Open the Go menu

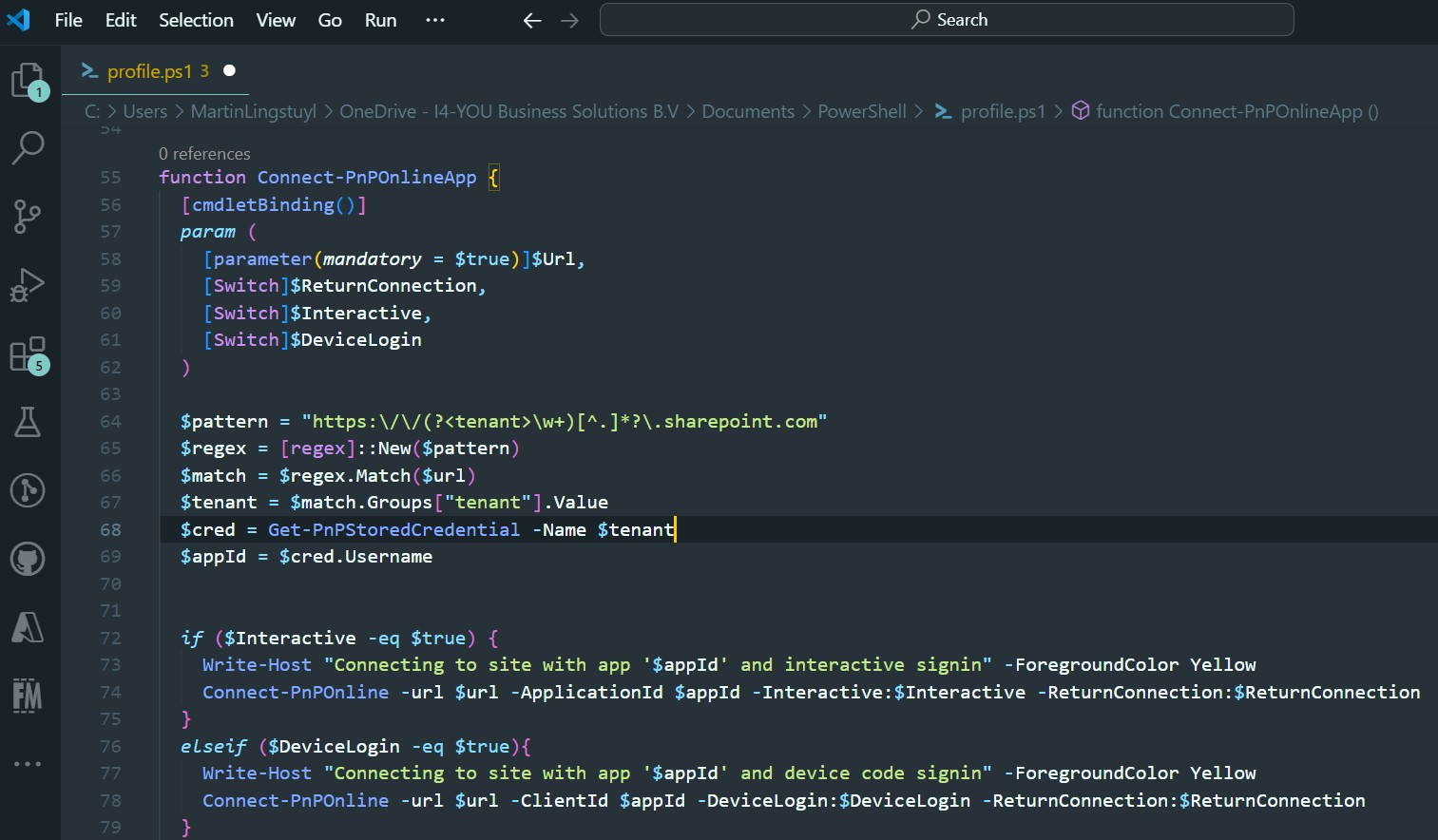click(x=330, y=20)
